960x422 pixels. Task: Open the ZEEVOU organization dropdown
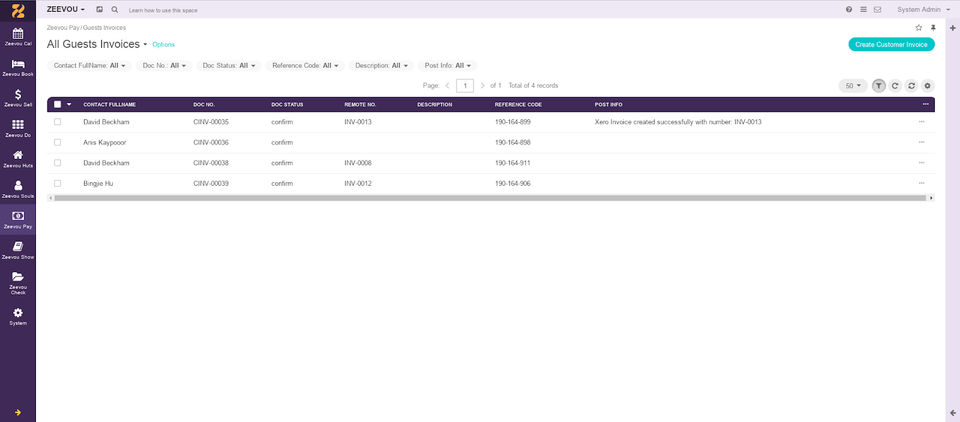pyautogui.click(x=66, y=10)
